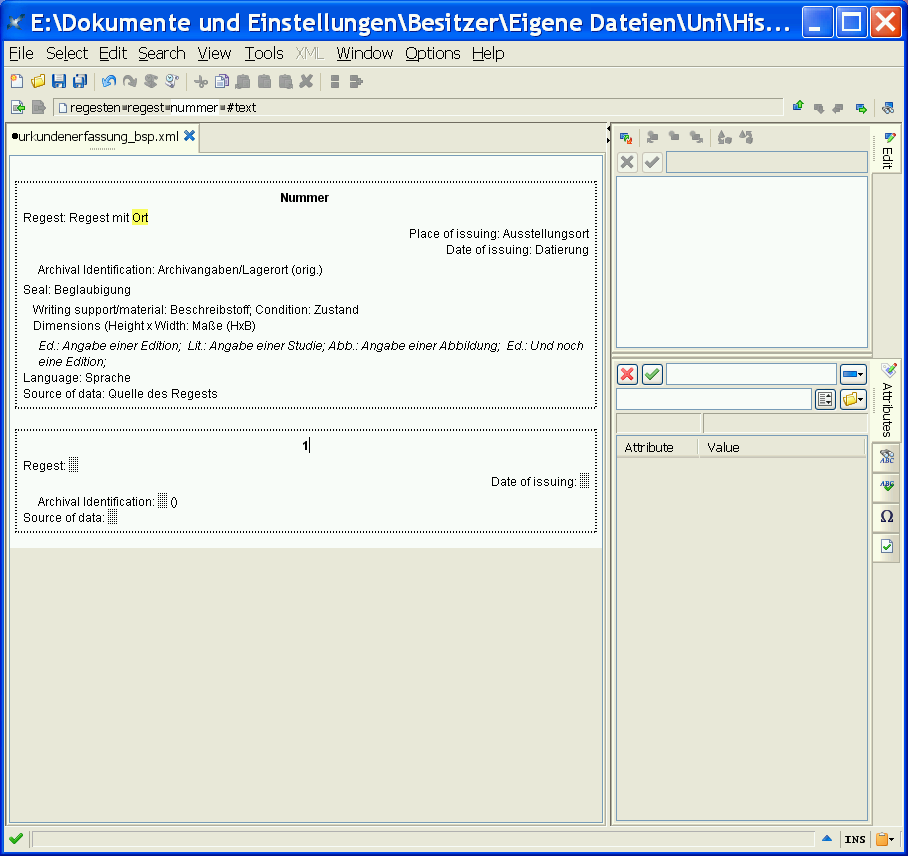Click the 'Language: Sprache' line
Viewport: 908px width, 856px height.
(x=77, y=378)
